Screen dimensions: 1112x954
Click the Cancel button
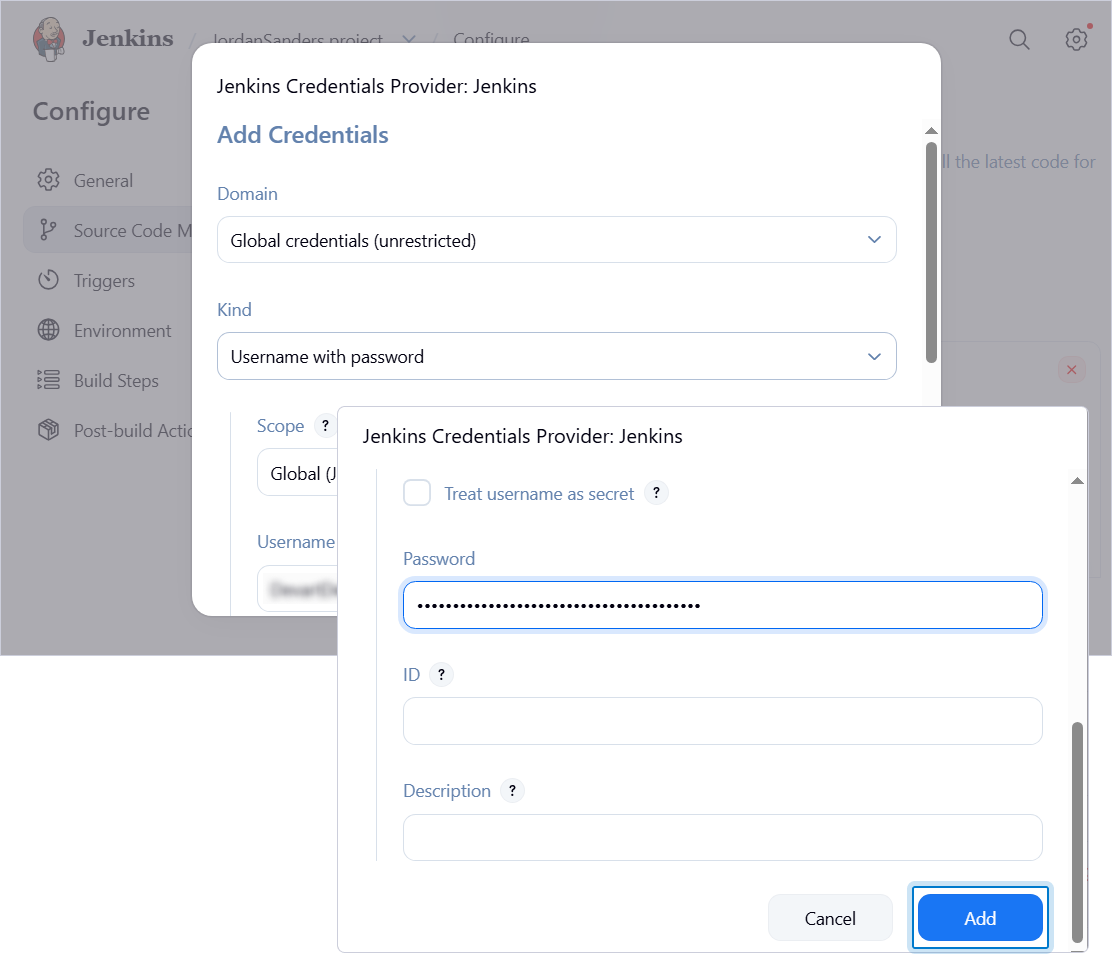pyautogui.click(x=830, y=918)
